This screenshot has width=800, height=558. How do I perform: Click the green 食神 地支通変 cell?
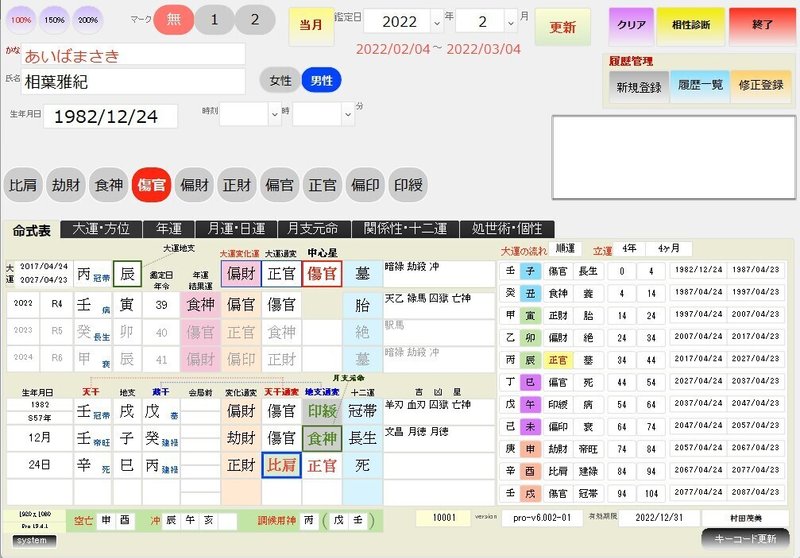click(322, 438)
